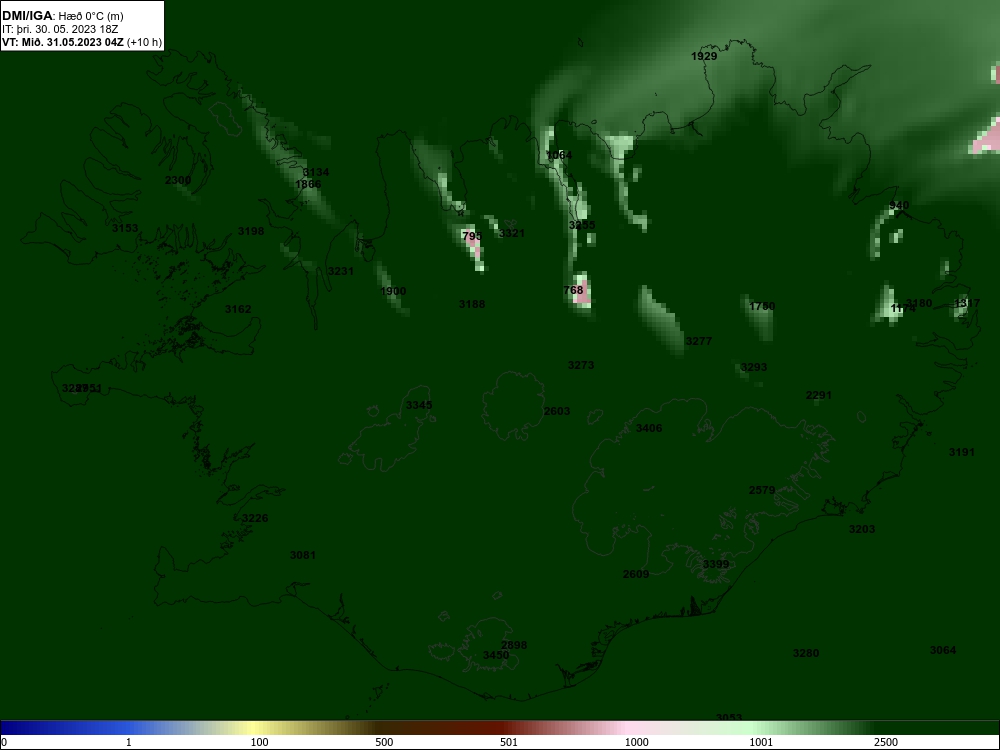
Task: Click the map value 3399
Action: click(716, 564)
